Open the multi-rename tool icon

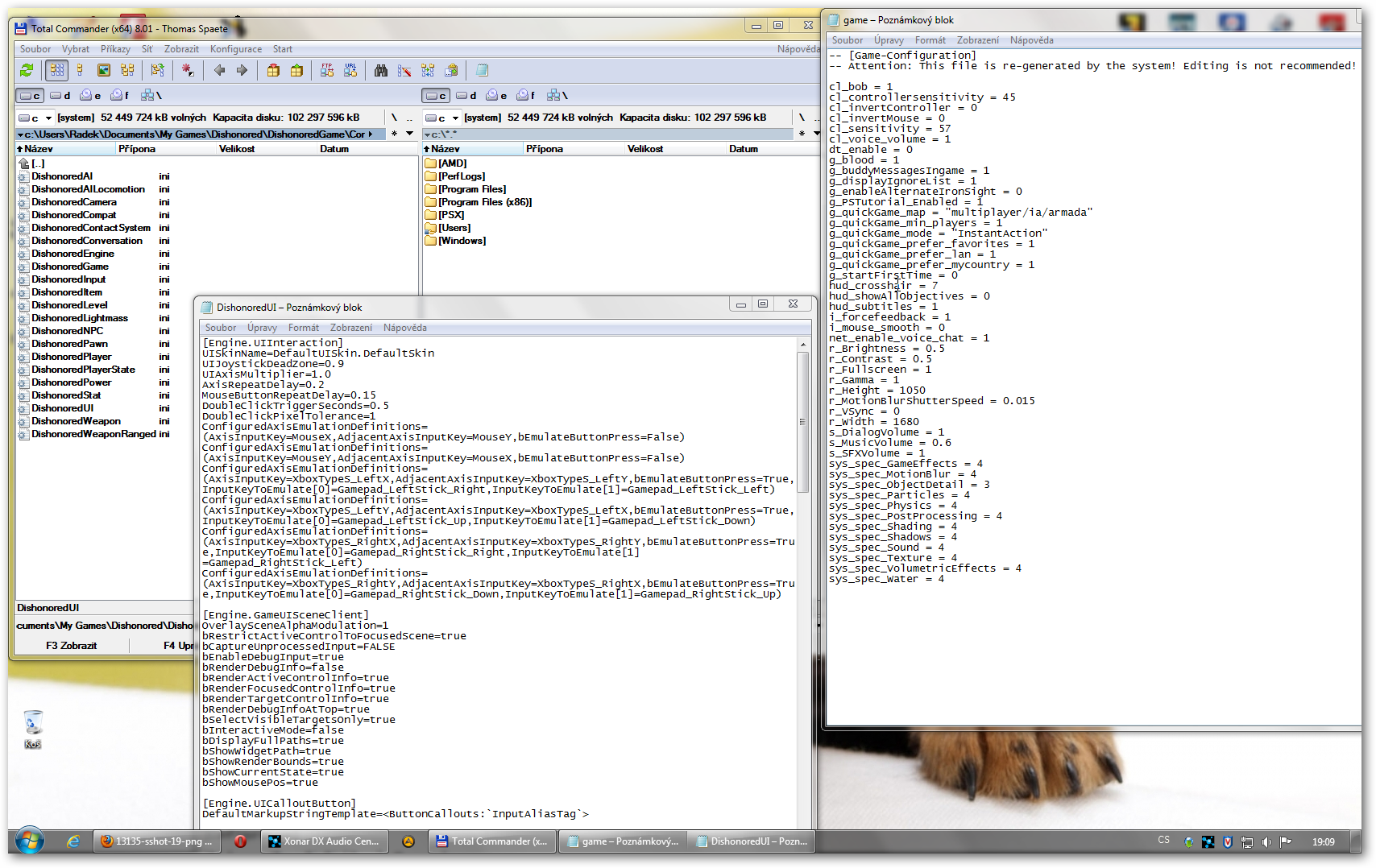[404, 71]
